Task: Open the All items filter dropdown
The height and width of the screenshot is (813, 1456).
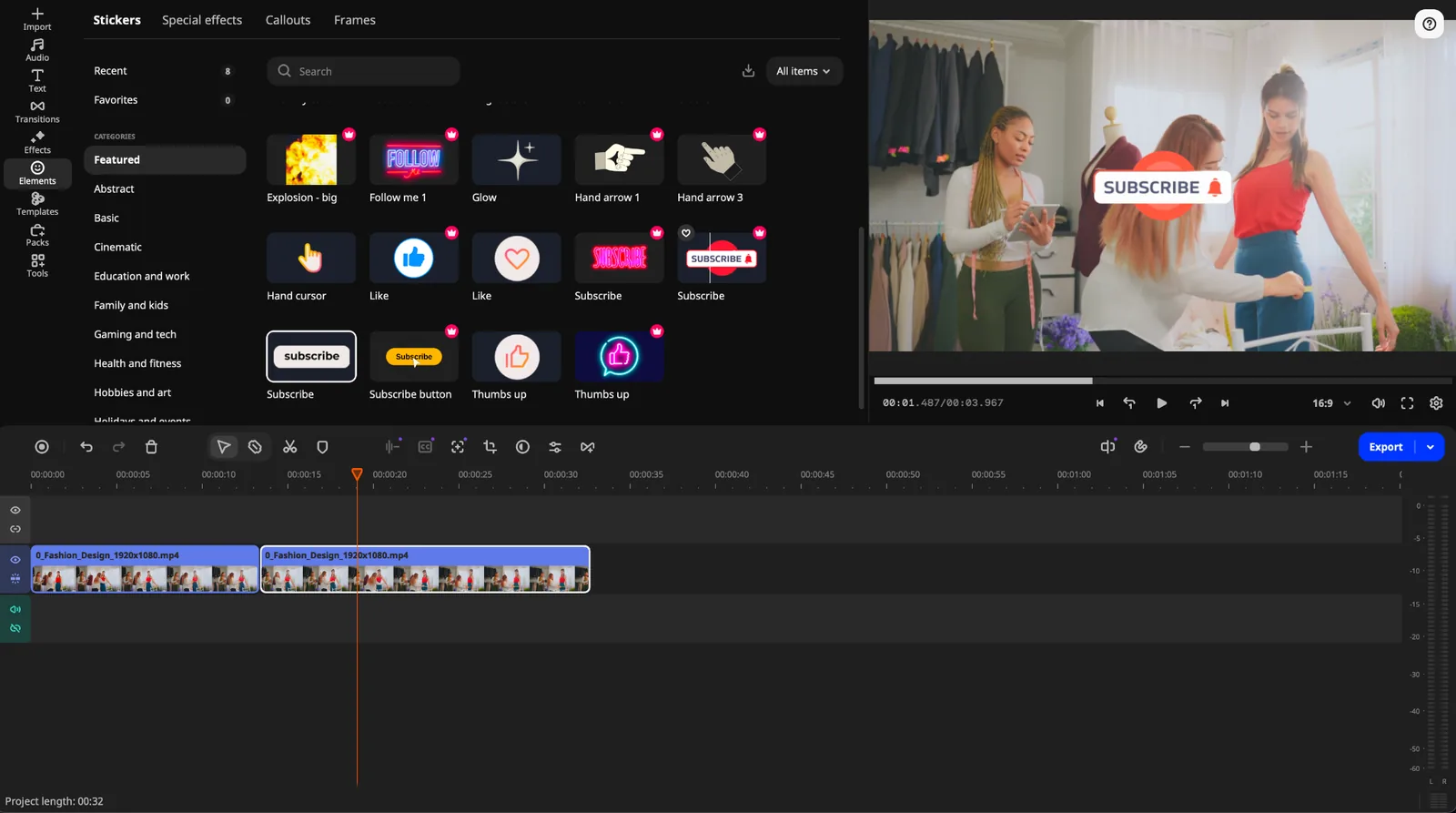Action: point(804,71)
